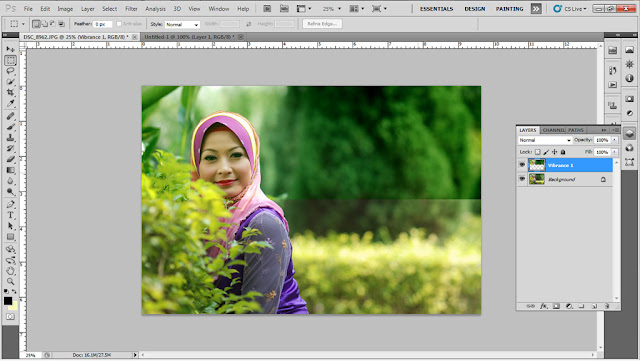Viewport: 640px width, 361px height.
Task: Open the Opacity slider arrow
Action: tap(614, 140)
